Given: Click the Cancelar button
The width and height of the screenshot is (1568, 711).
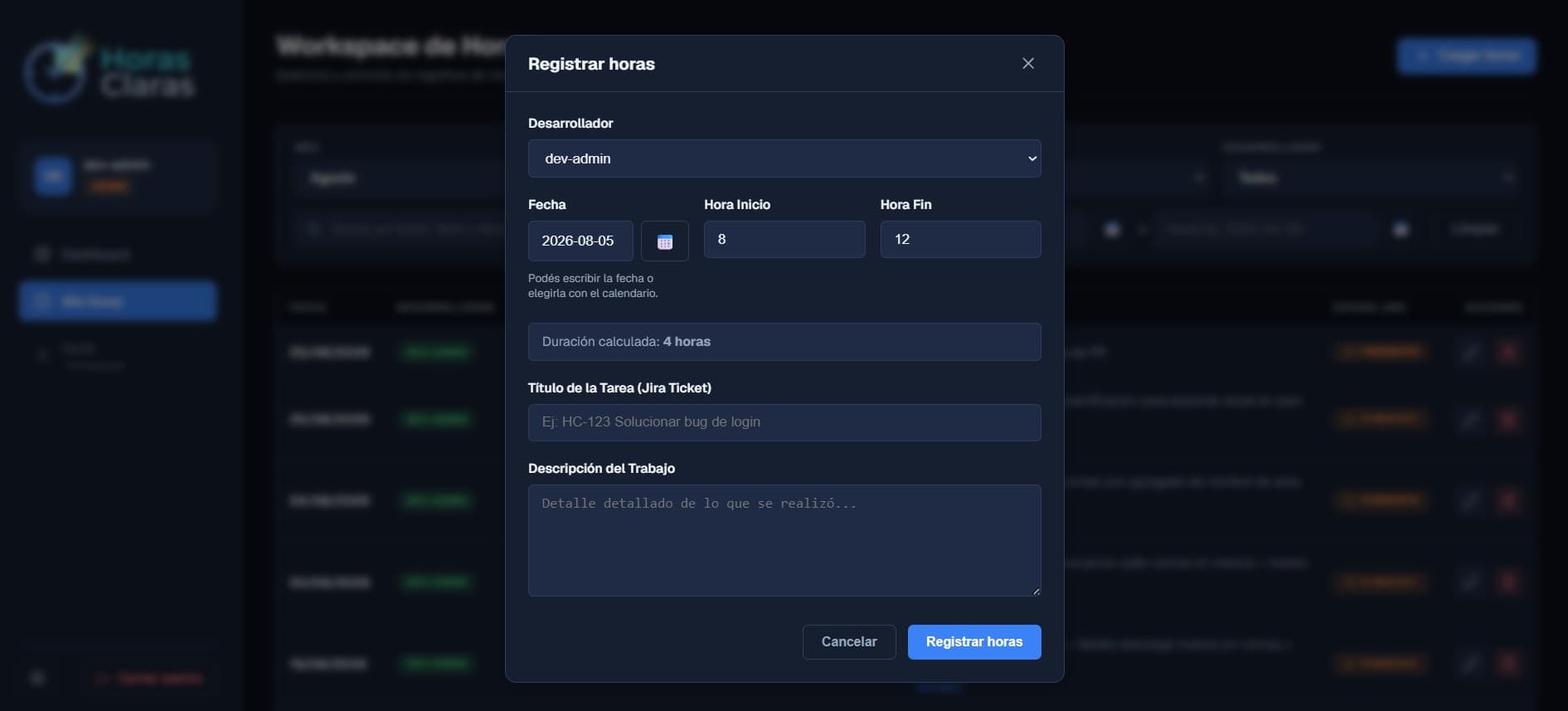Looking at the screenshot, I should pyautogui.click(x=849, y=642).
